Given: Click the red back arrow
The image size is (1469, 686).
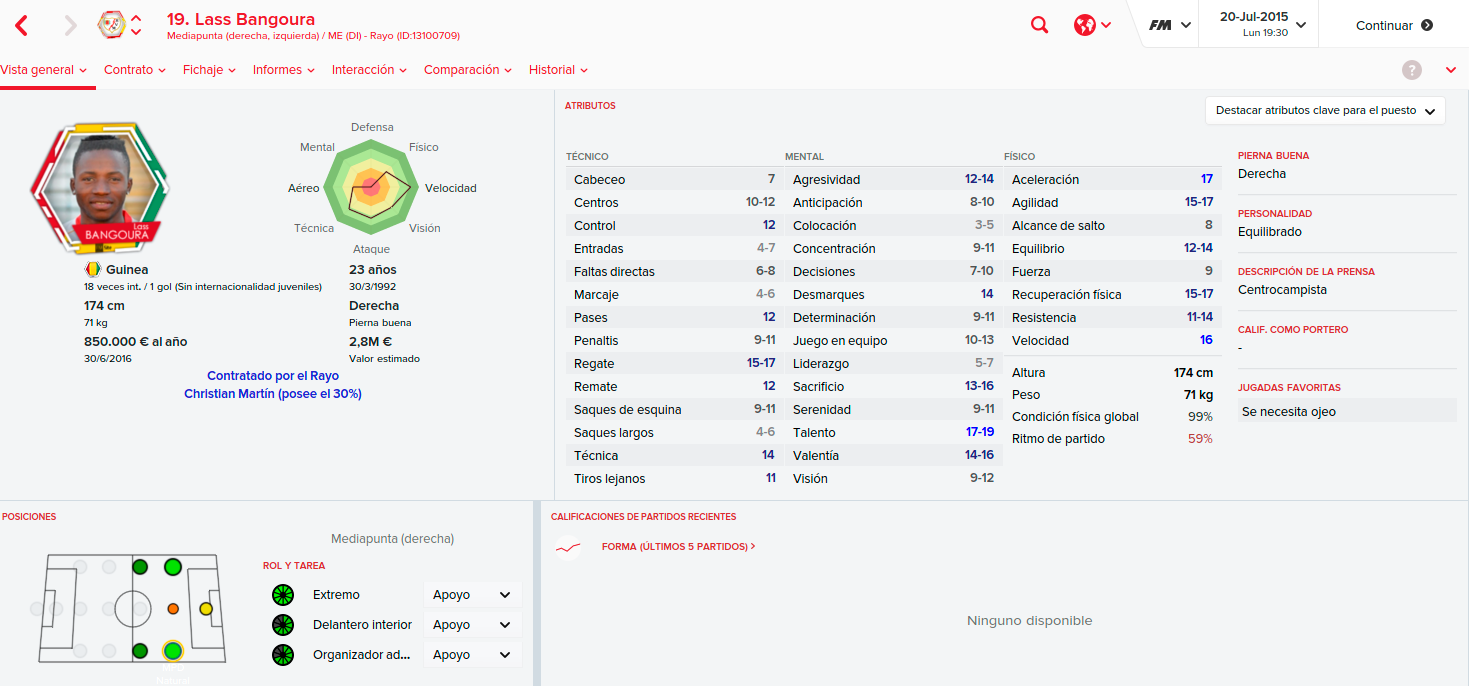Looking at the screenshot, I should pyautogui.click(x=21, y=25).
